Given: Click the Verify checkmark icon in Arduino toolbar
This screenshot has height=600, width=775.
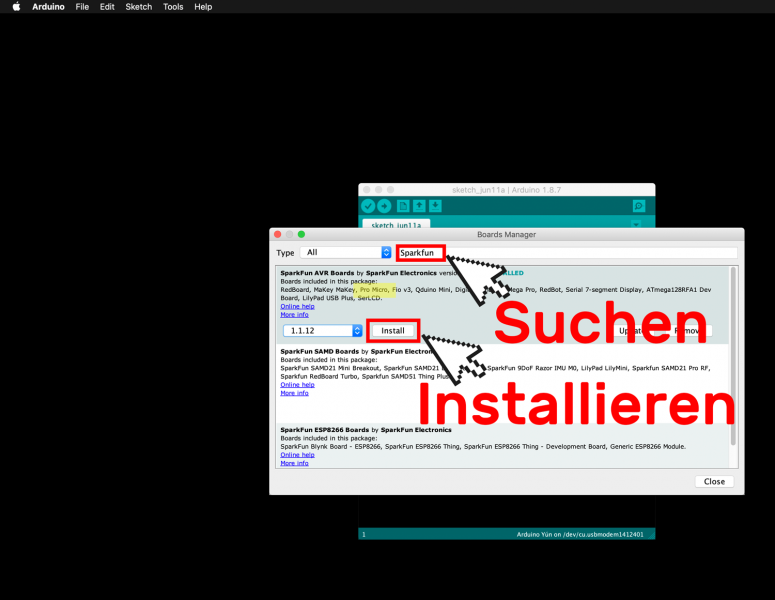Looking at the screenshot, I should tap(368, 206).
